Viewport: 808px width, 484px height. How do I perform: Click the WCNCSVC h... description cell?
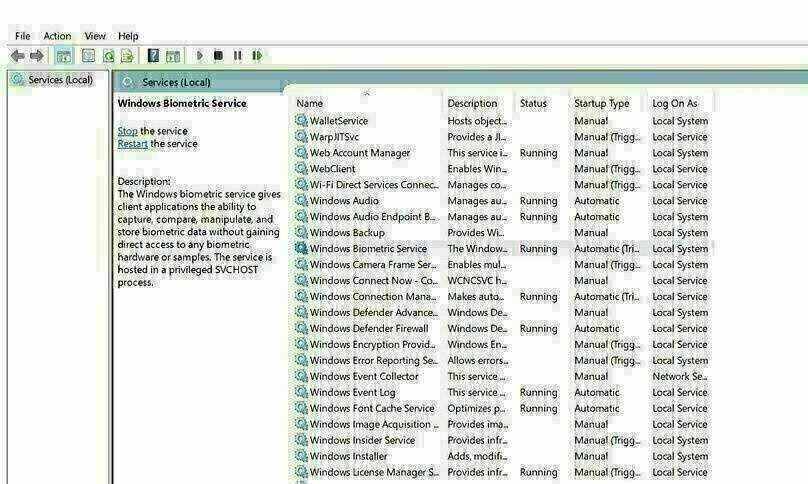click(x=477, y=280)
